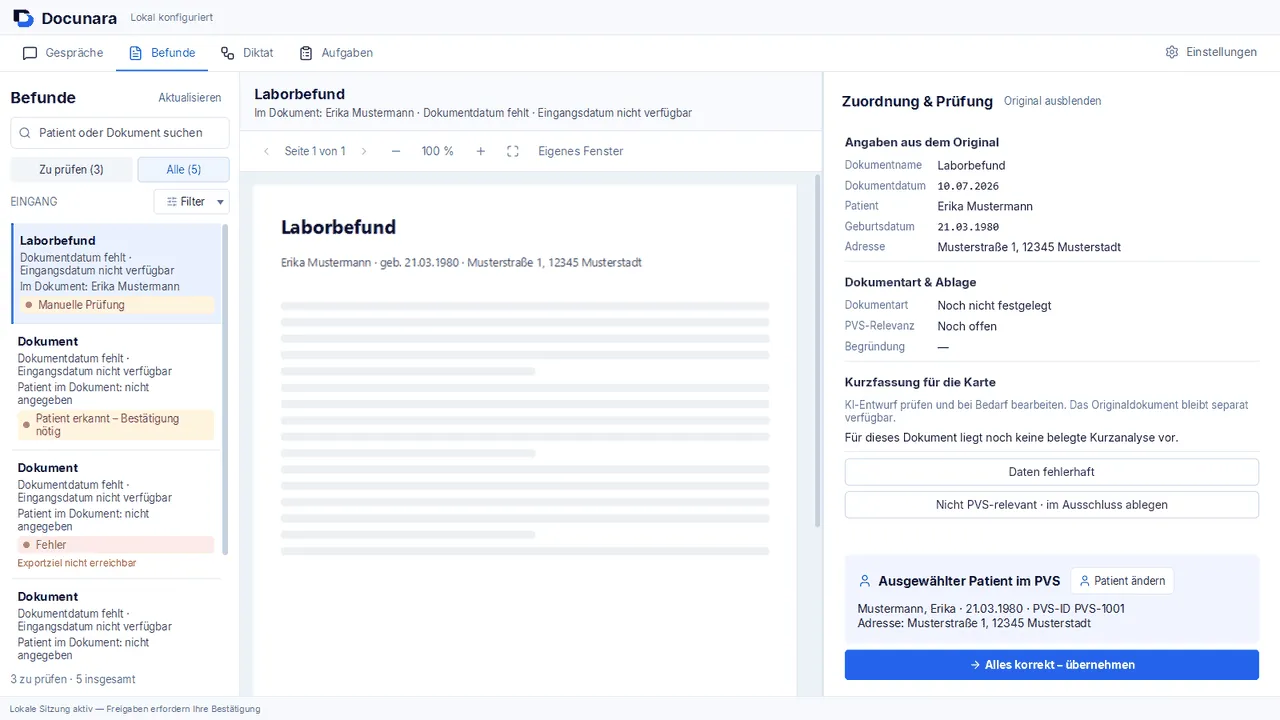Image resolution: width=1280 pixels, height=720 pixels.
Task: Click the inbox list scrollbar
Action: pos(225,390)
